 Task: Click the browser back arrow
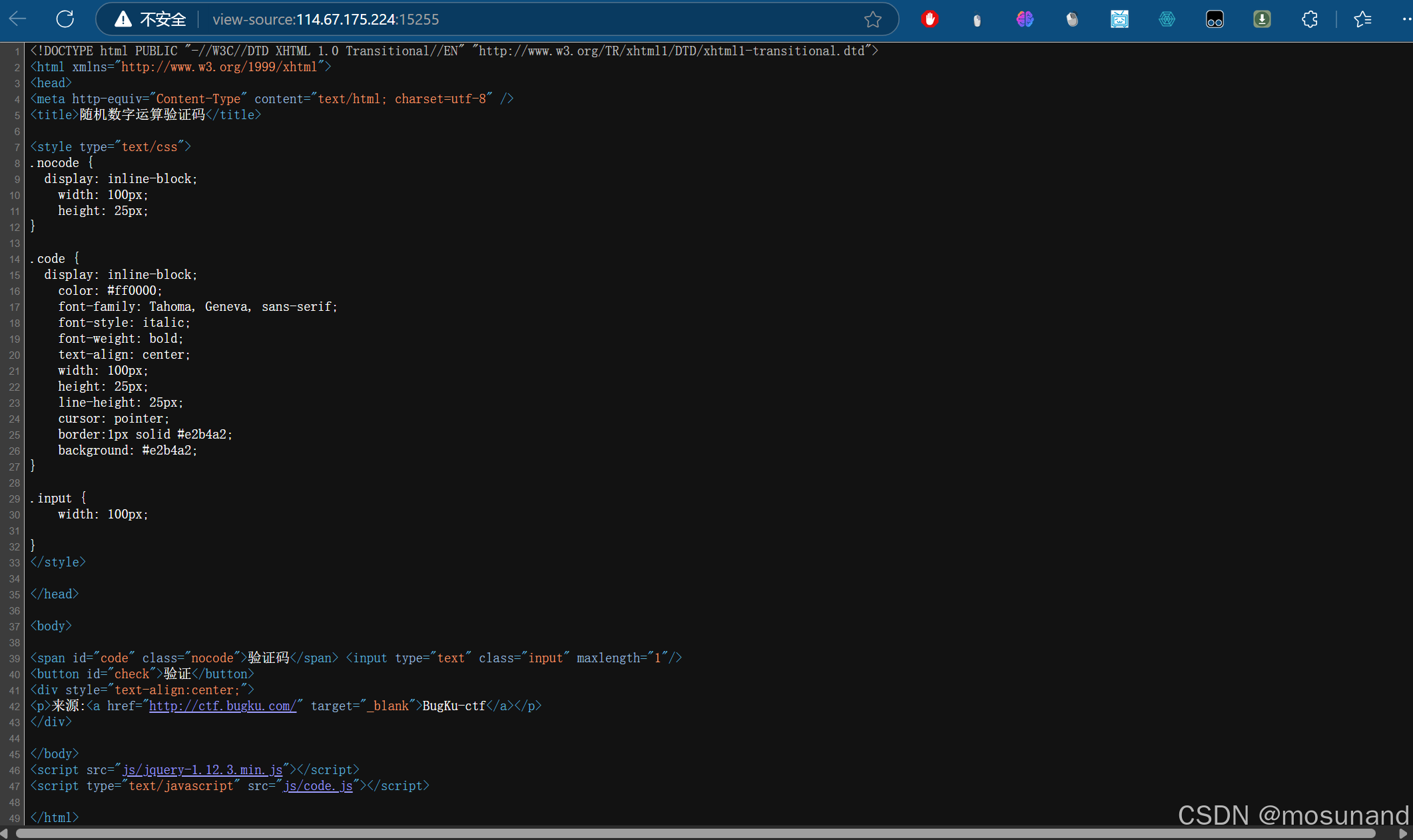pos(18,19)
